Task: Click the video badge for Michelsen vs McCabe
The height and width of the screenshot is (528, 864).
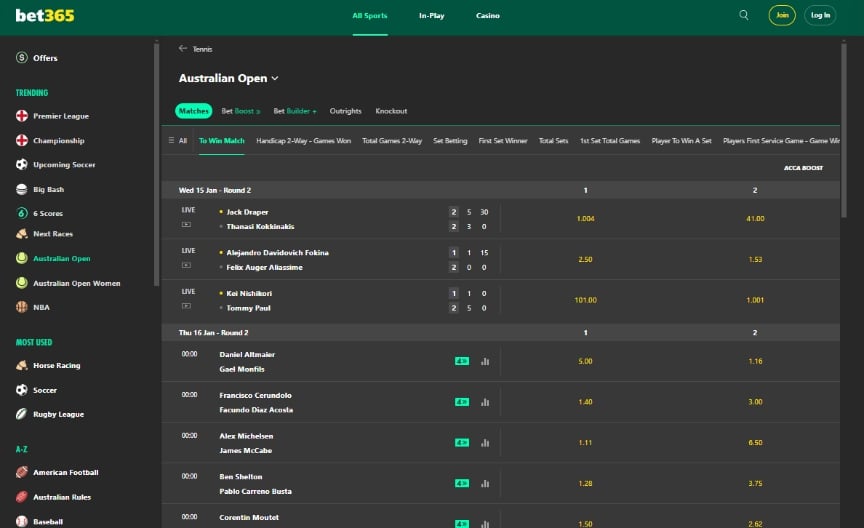Action: [462, 443]
